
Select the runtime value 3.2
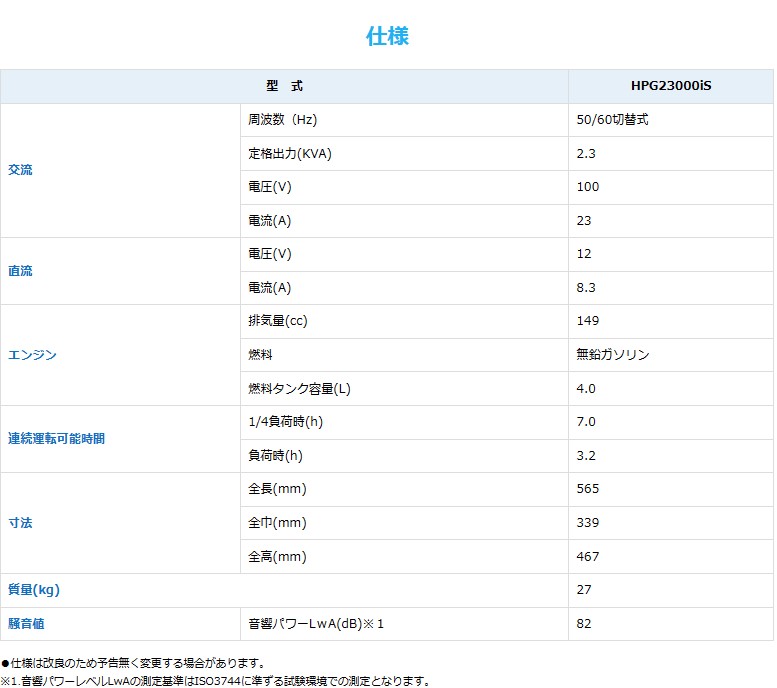click(586, 456)
